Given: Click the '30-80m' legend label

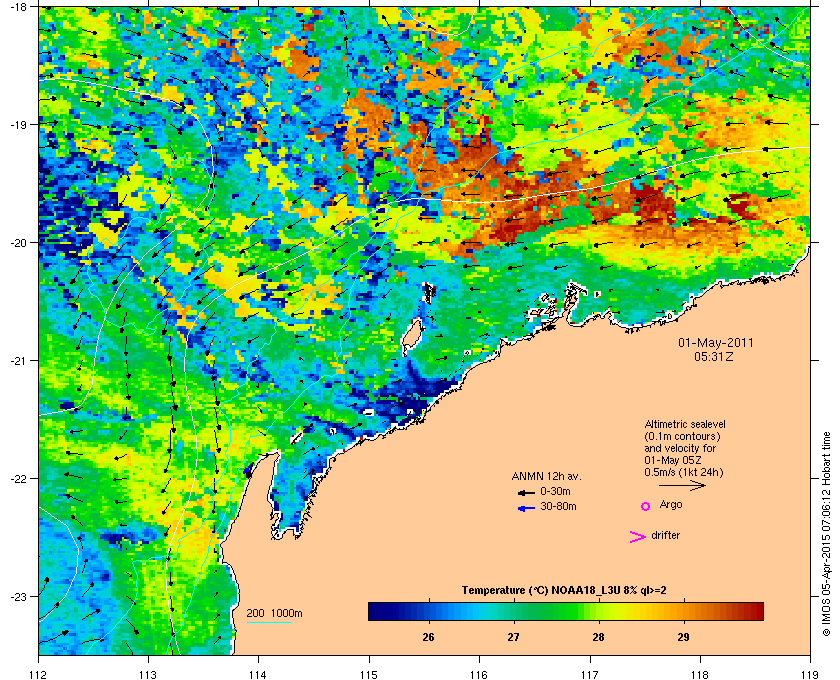Looking at the screenshot, I should 558,506.
